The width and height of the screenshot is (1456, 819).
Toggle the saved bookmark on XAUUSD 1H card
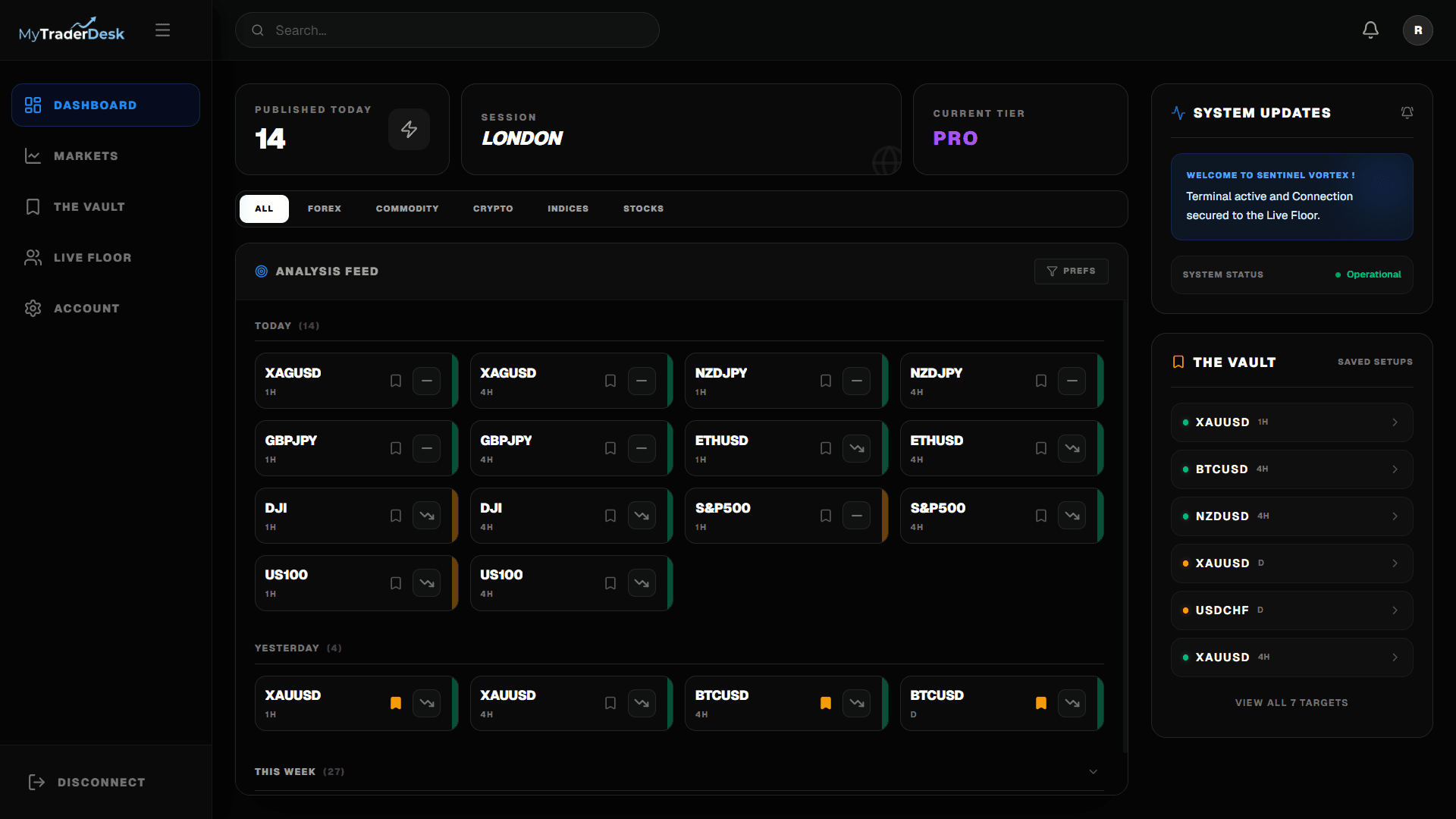396,703
